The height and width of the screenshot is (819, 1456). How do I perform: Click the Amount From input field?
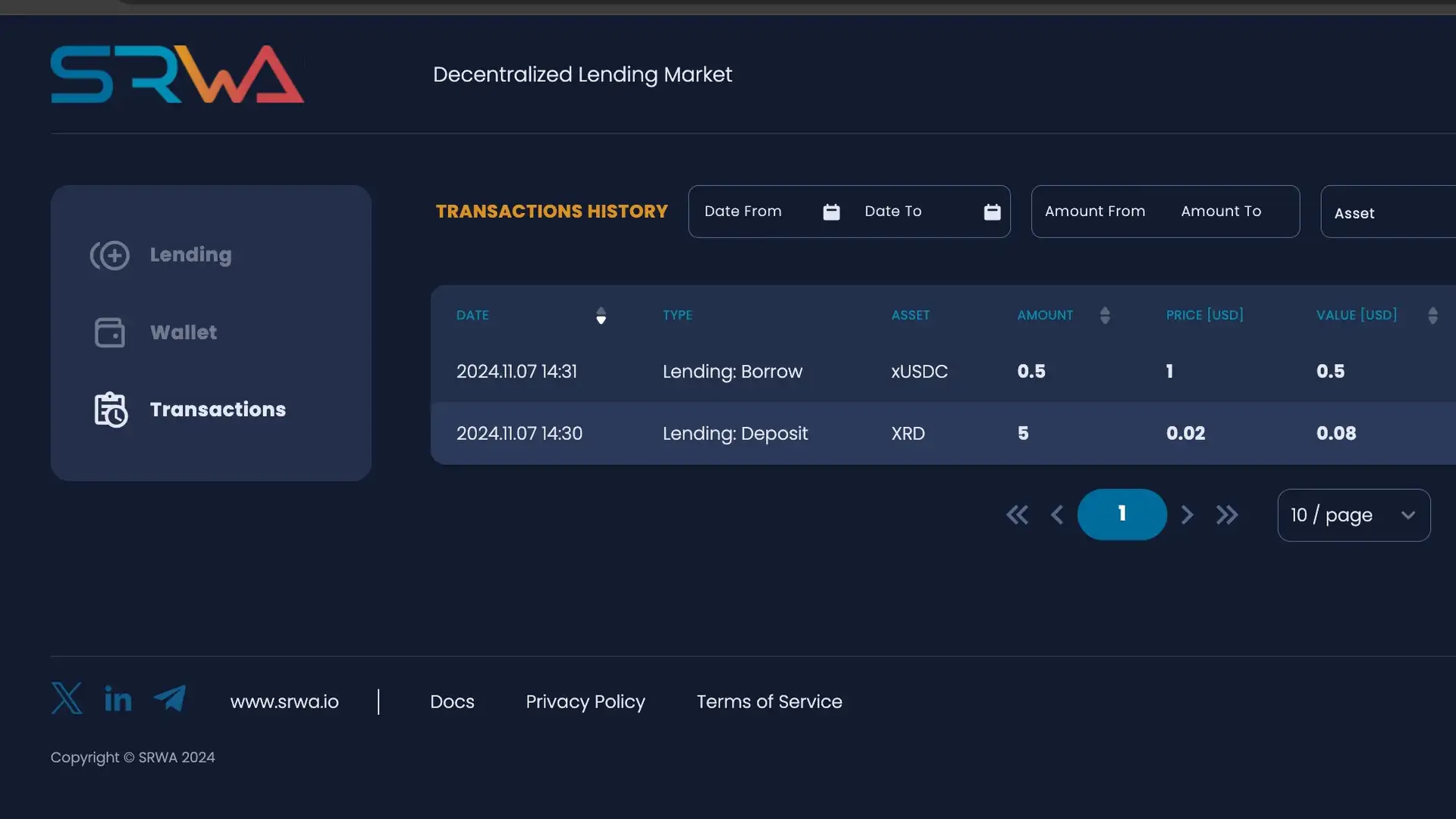pos(1094,212)
